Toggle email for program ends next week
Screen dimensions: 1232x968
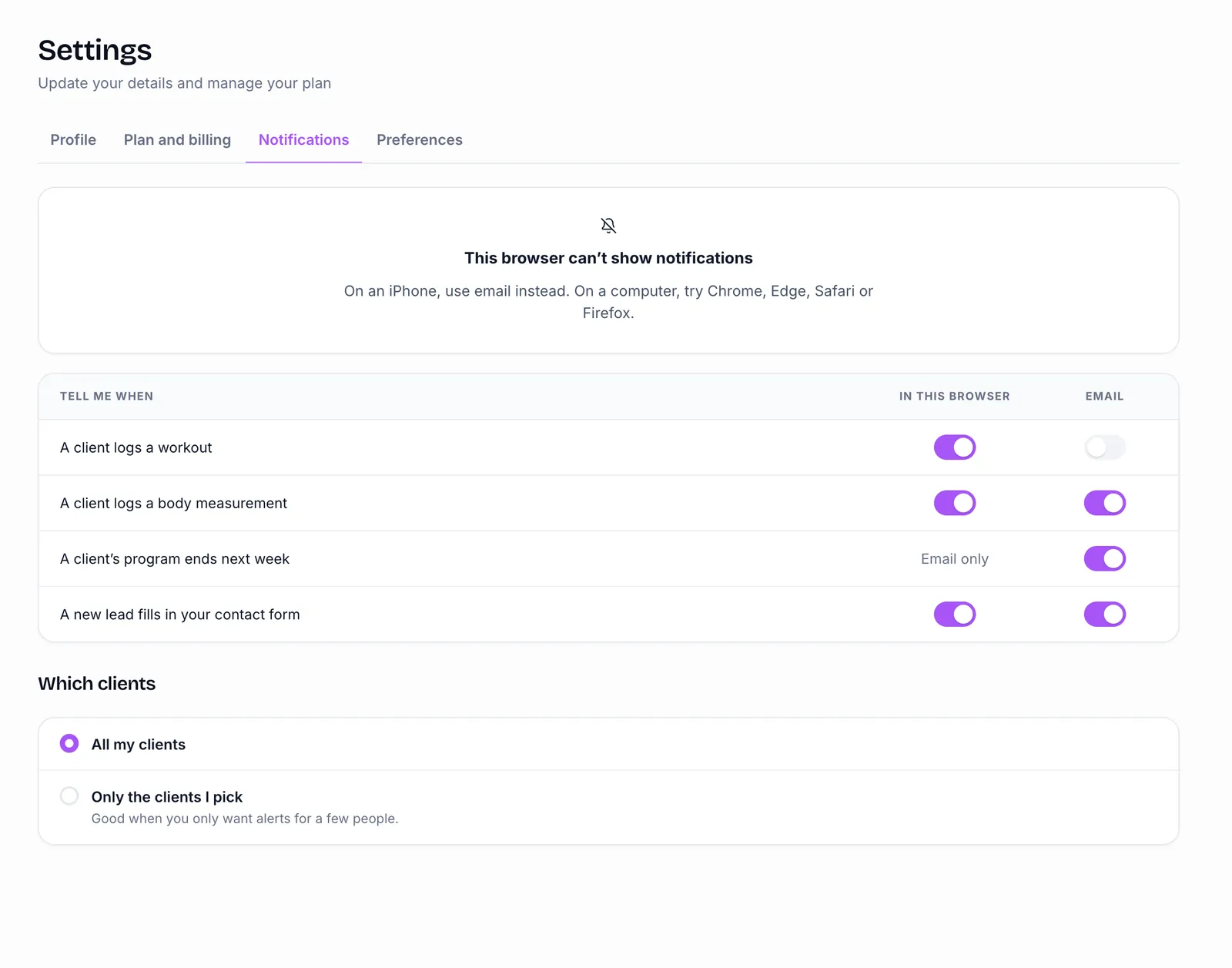pyautogui.click(x=1105, y=558)
